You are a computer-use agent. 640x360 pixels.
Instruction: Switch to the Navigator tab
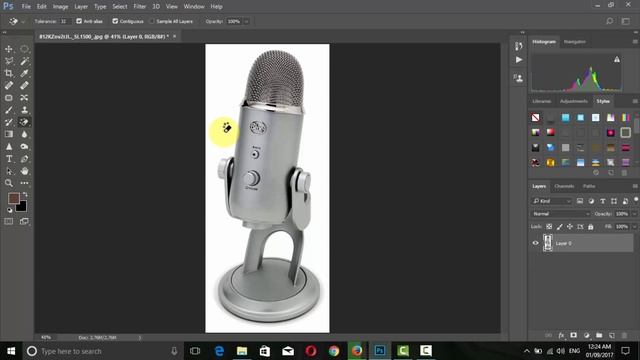tap(574, 42)
